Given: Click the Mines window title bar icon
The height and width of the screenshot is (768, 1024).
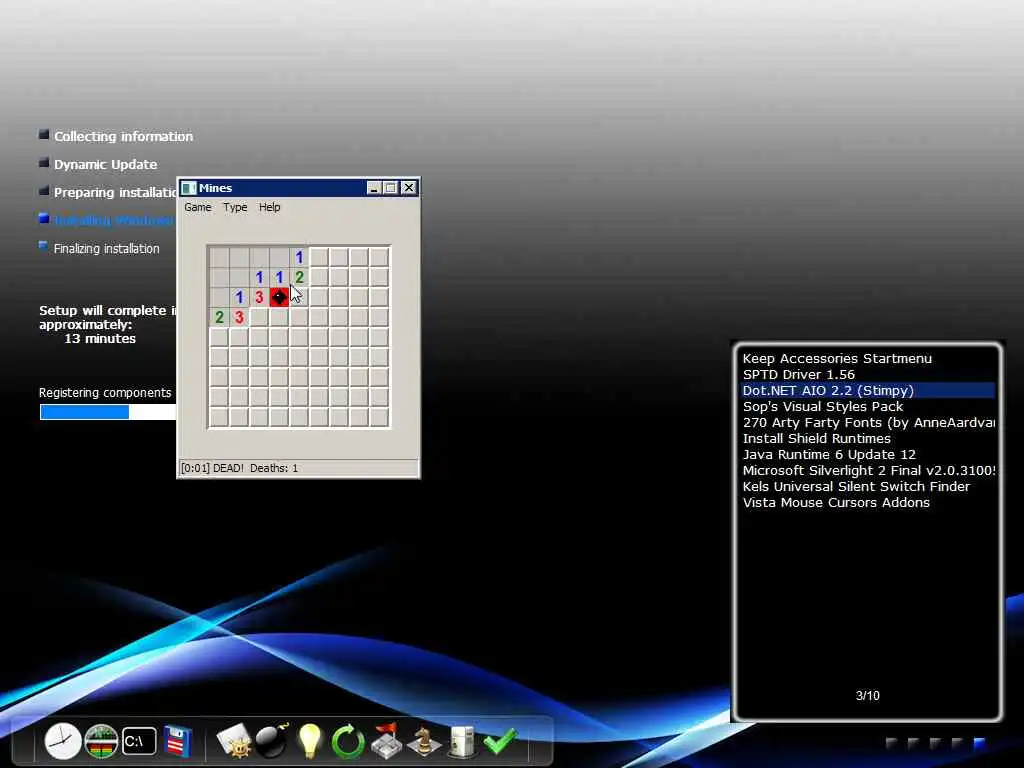Looking at the screenshot, I should [x=189, y=188].
